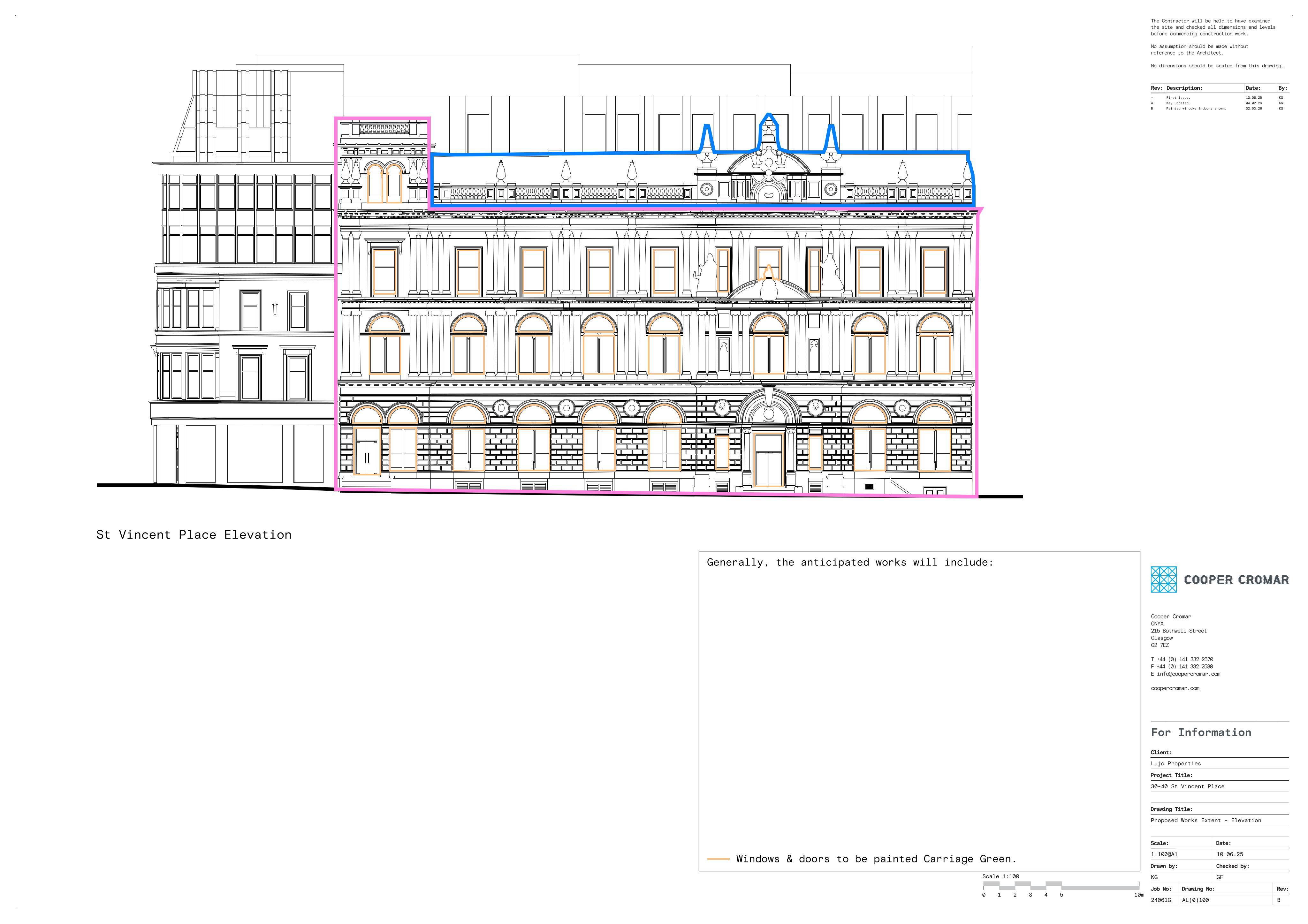Click the 'Description:' revision table header
The width and height of the screenshot is (1308, 924).
[1184, 88]
